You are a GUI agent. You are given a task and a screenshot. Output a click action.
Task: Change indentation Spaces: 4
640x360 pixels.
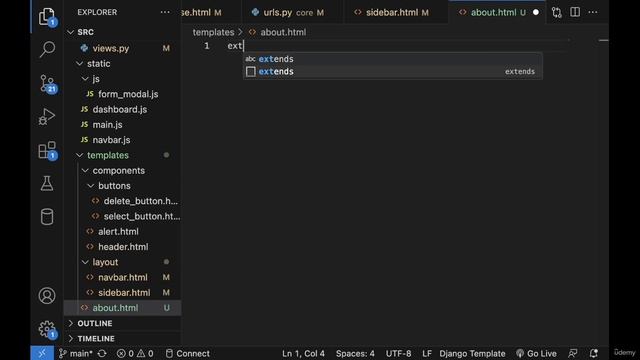(x=355, y=353)
